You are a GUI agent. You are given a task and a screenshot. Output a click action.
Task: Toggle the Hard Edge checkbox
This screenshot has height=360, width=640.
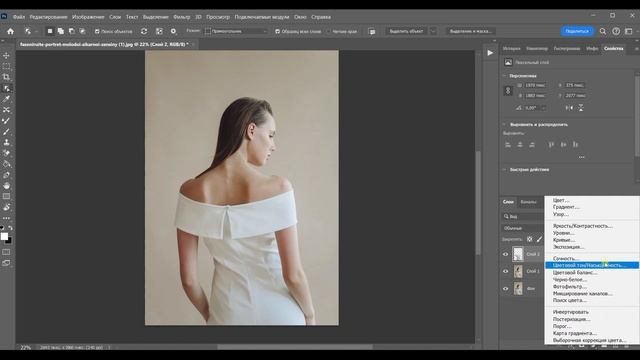click(329, 31)
